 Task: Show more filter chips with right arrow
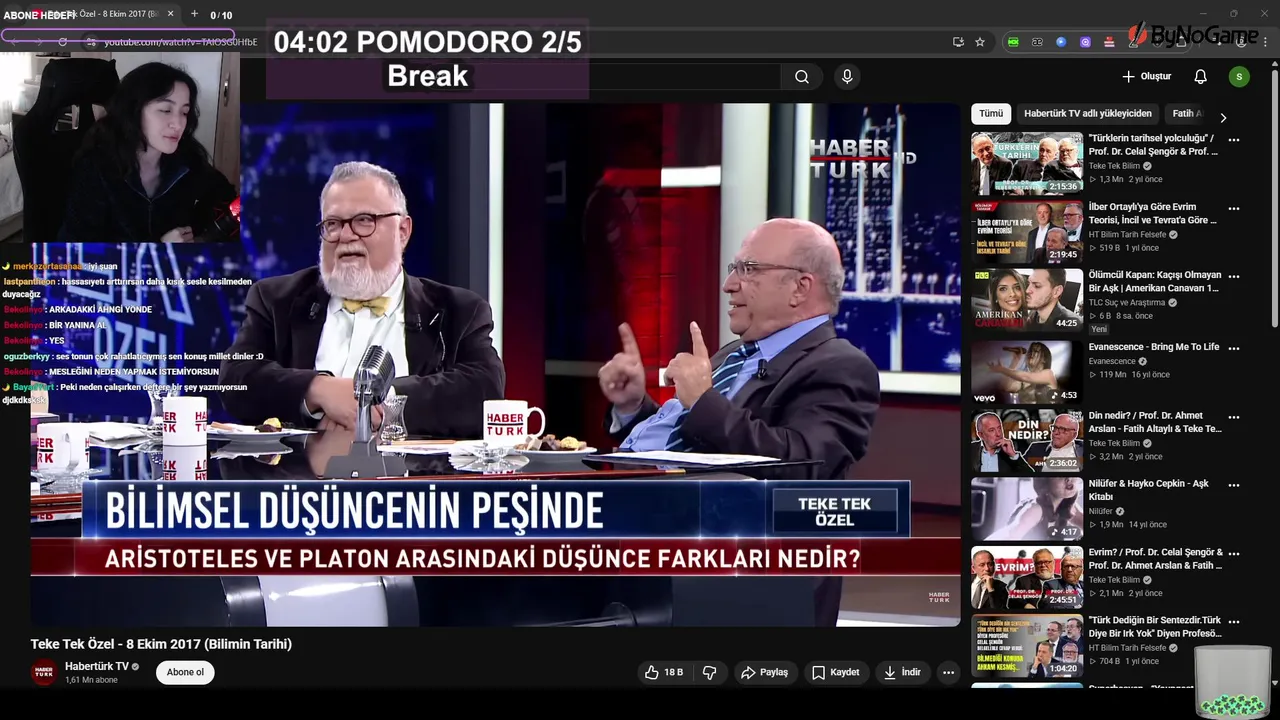click(x=1222, y=117)
